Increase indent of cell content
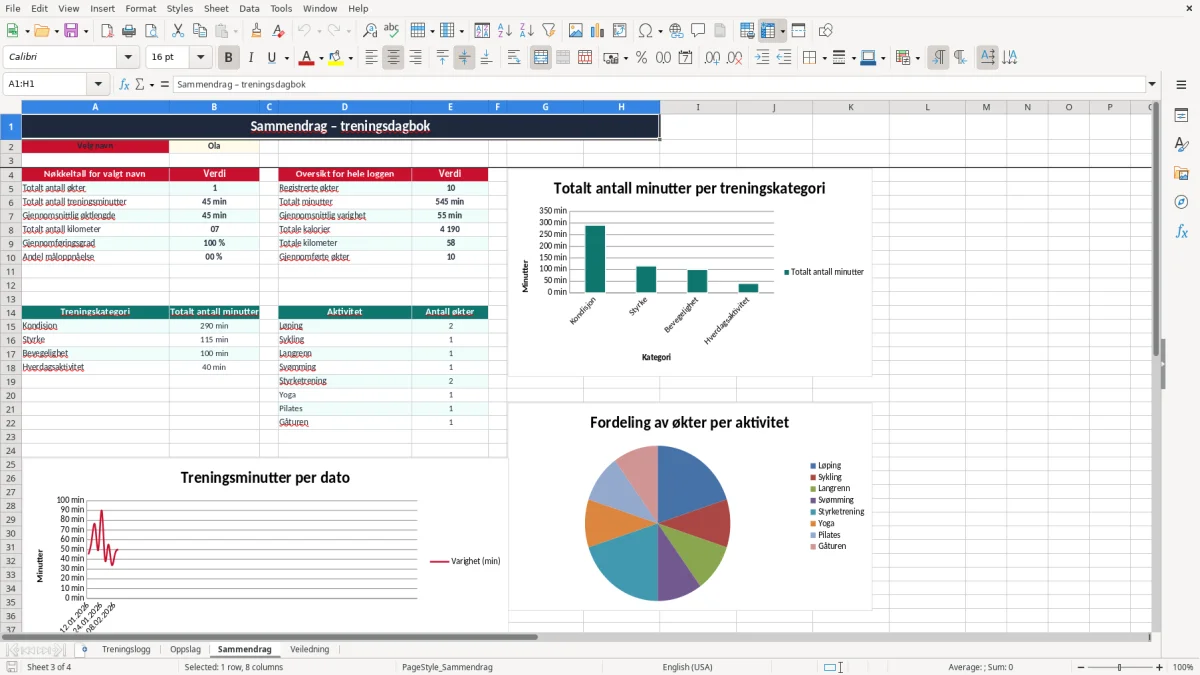Viewport: 1200px width, 675px height. 762,58
